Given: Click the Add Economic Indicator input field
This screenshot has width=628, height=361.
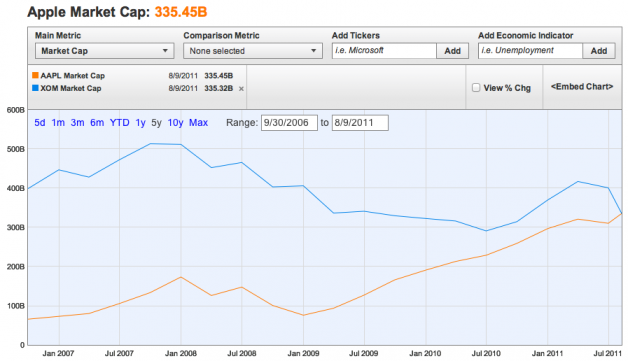Looking at the screenshot, I should tap(530, 51).
